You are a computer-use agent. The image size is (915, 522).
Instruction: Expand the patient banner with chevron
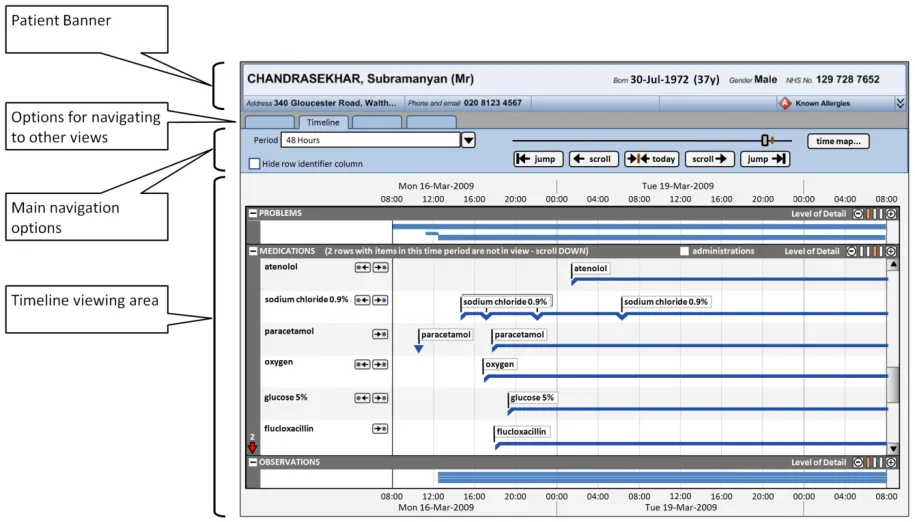coord(899,103)
